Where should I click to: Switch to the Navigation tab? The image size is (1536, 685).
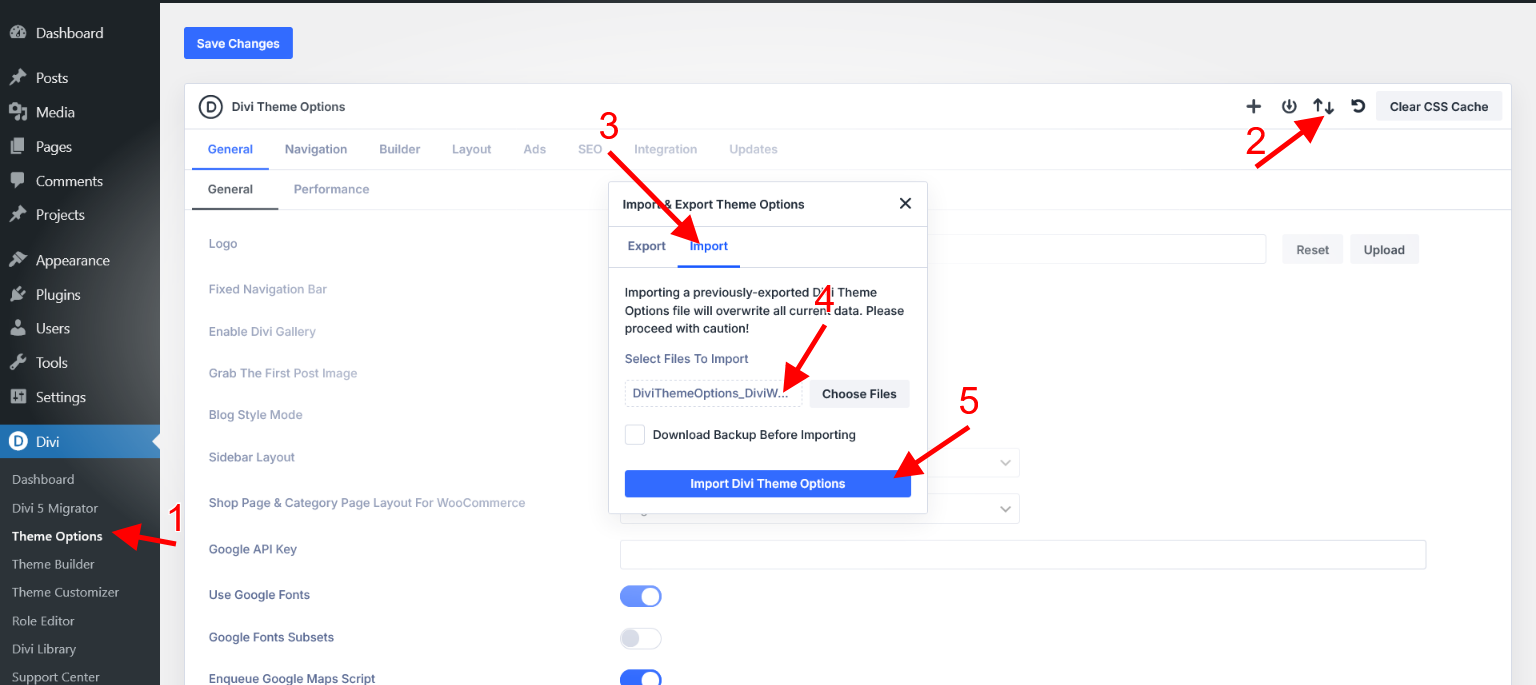pyautogui.click(x=316, y=149)
